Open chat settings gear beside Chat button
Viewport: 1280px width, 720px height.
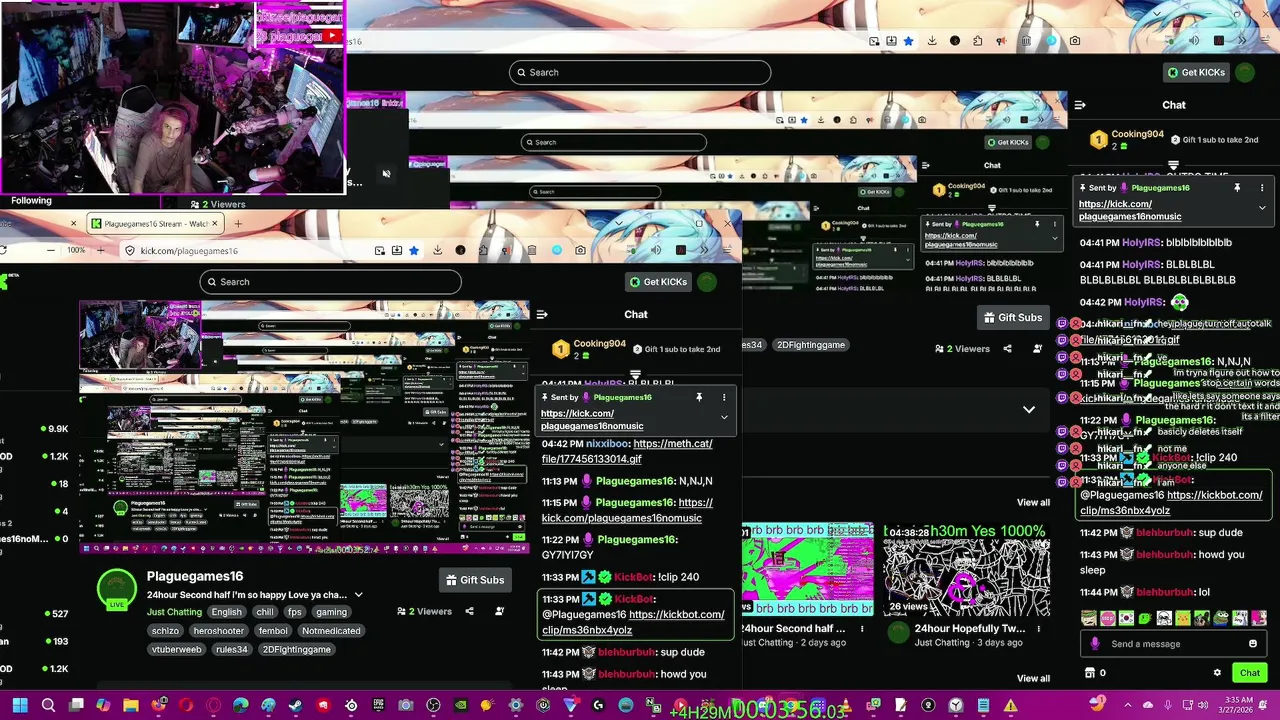coord(1217,673)
